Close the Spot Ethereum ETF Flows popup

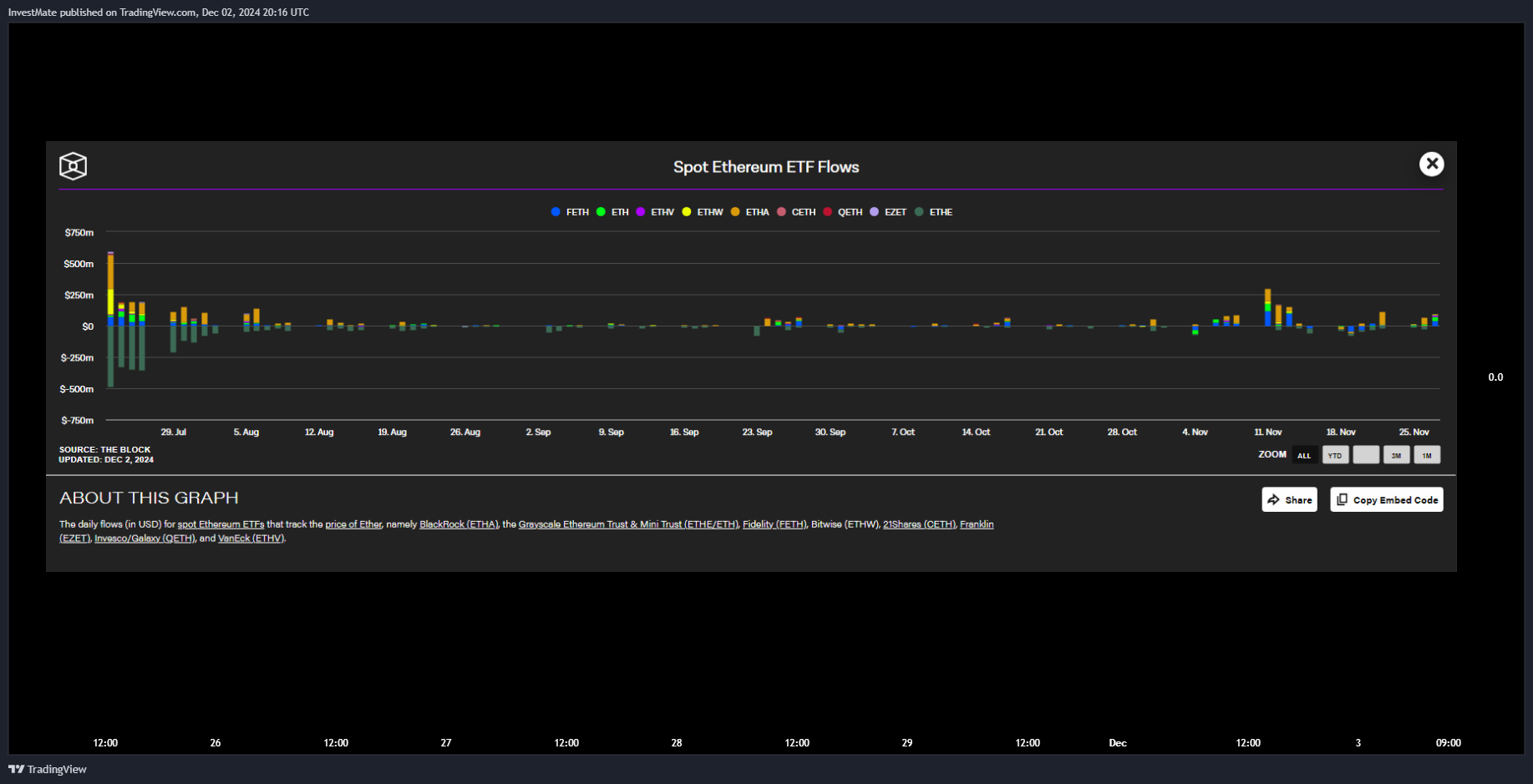[1431, 164]
